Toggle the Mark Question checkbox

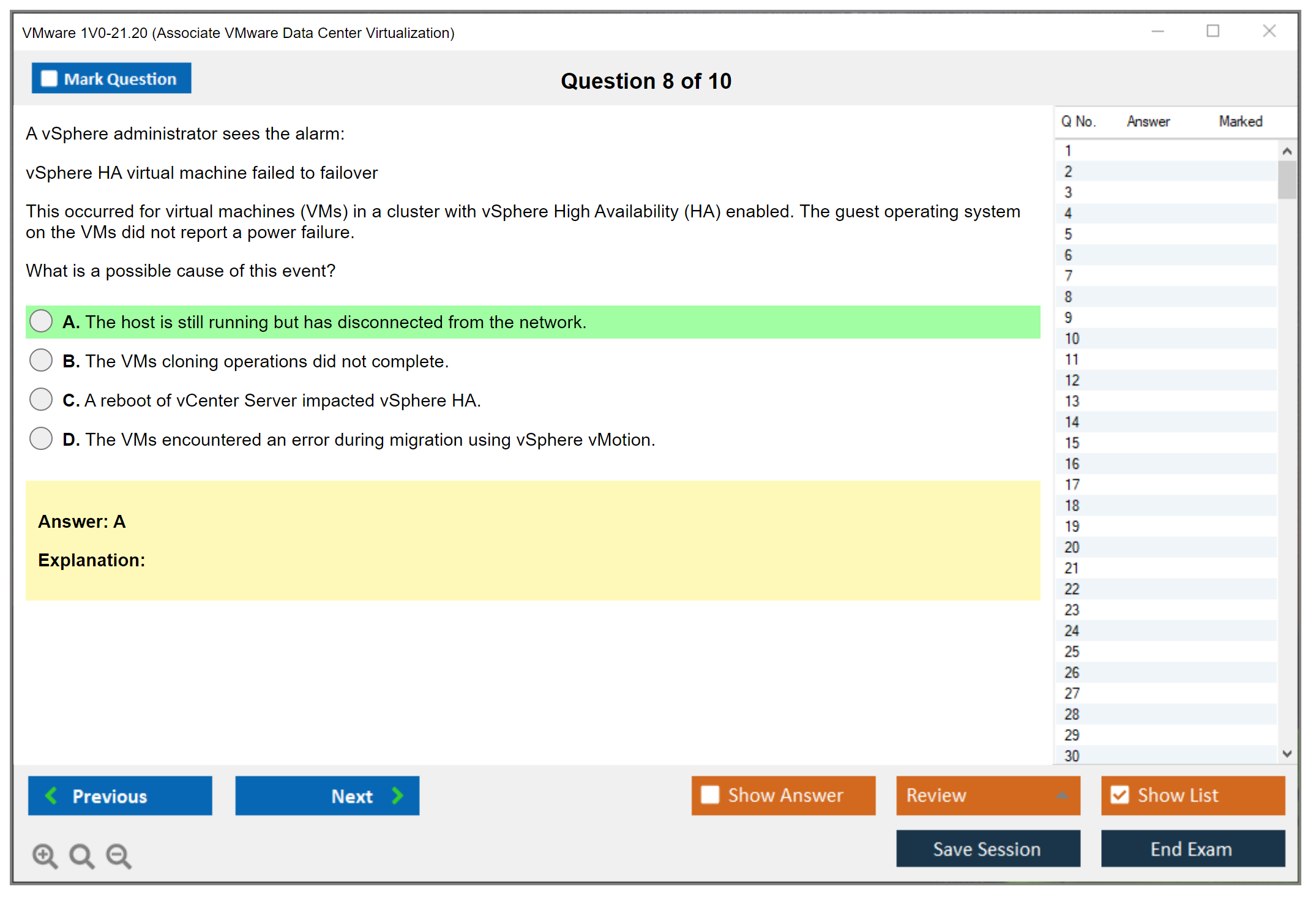click(x=49, y=79)
